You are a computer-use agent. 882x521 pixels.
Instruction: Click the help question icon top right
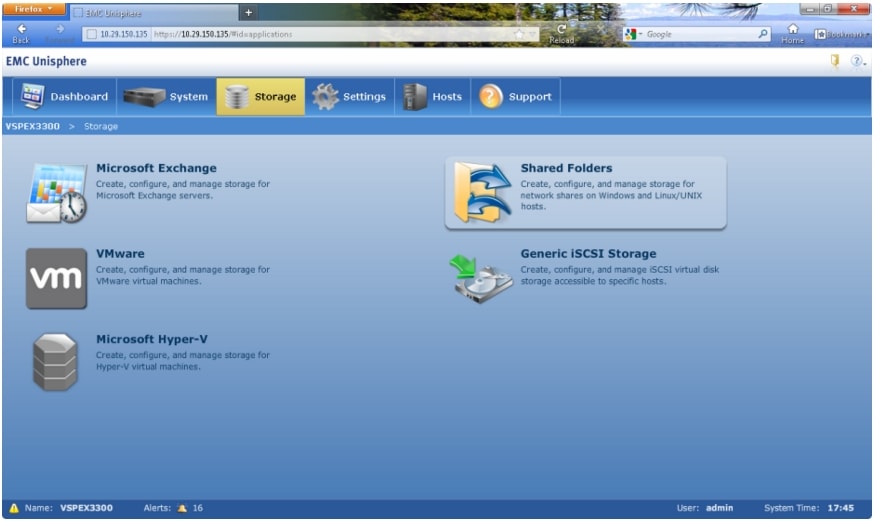pos(855,61)
